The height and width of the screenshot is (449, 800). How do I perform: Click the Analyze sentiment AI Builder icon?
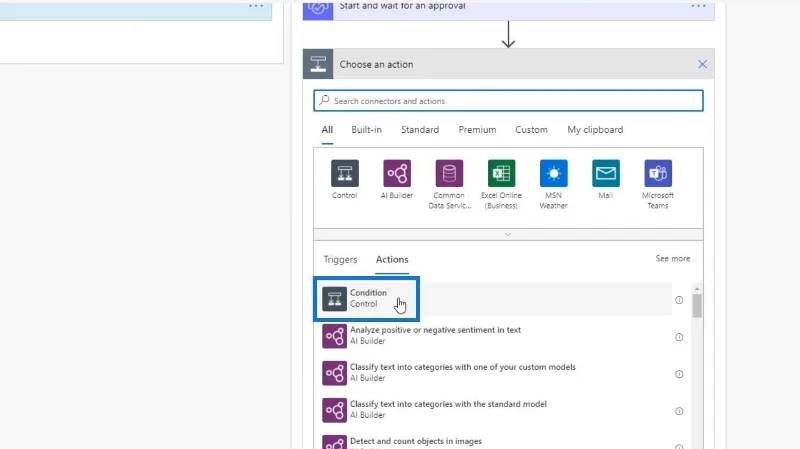334,336
